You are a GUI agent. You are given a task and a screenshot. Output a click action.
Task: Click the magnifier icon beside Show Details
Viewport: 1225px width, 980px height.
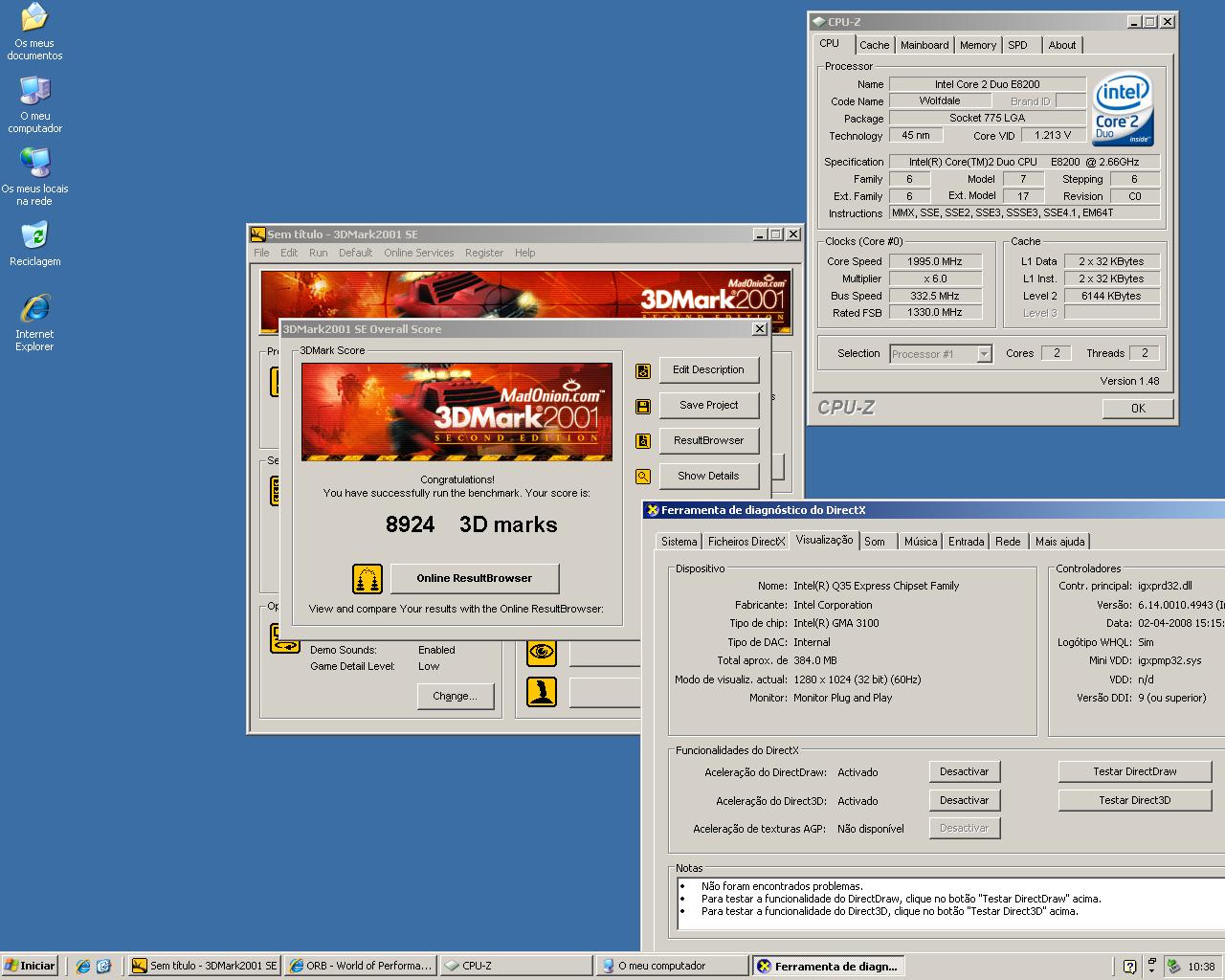(x=643, y=476)
